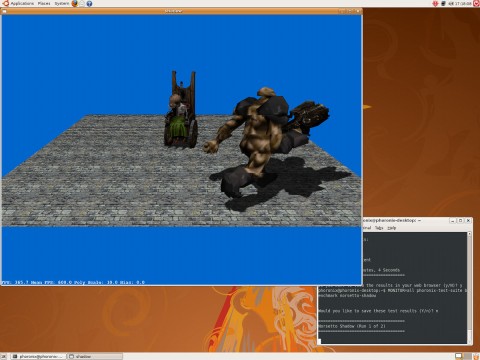Image resolution: width=480 pixels, height=360 pixels.
Task: Open the System menu
Action: 62,3
